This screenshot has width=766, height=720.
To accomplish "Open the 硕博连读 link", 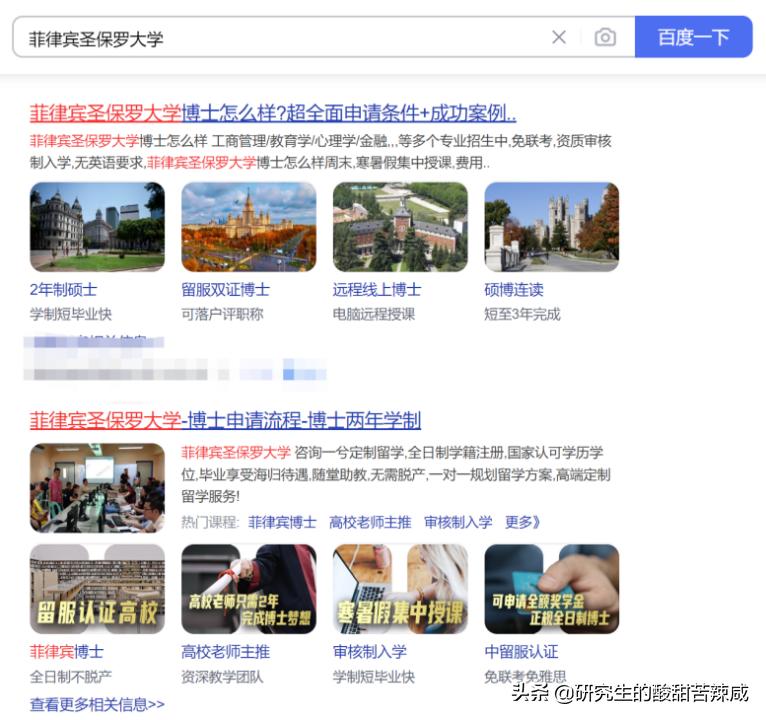I will pyautogui.click(x=514, y=289).
